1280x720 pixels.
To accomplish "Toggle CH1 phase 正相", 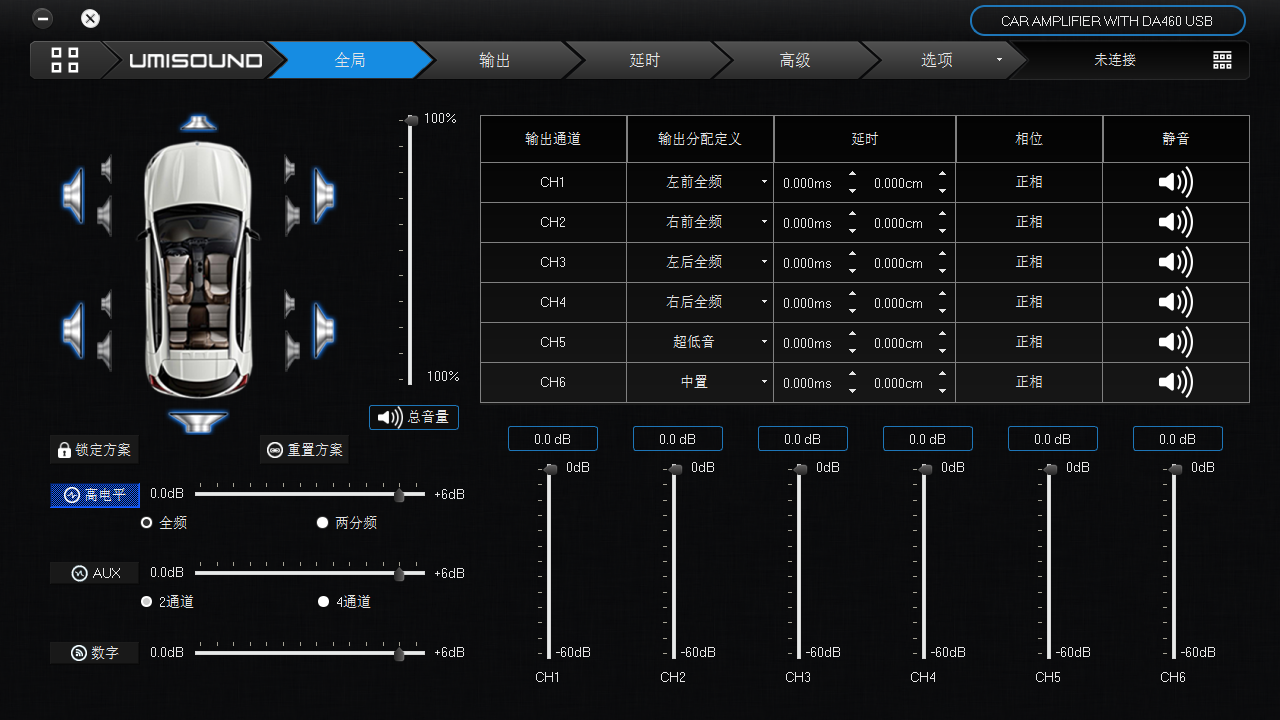I will point(1029,182).
